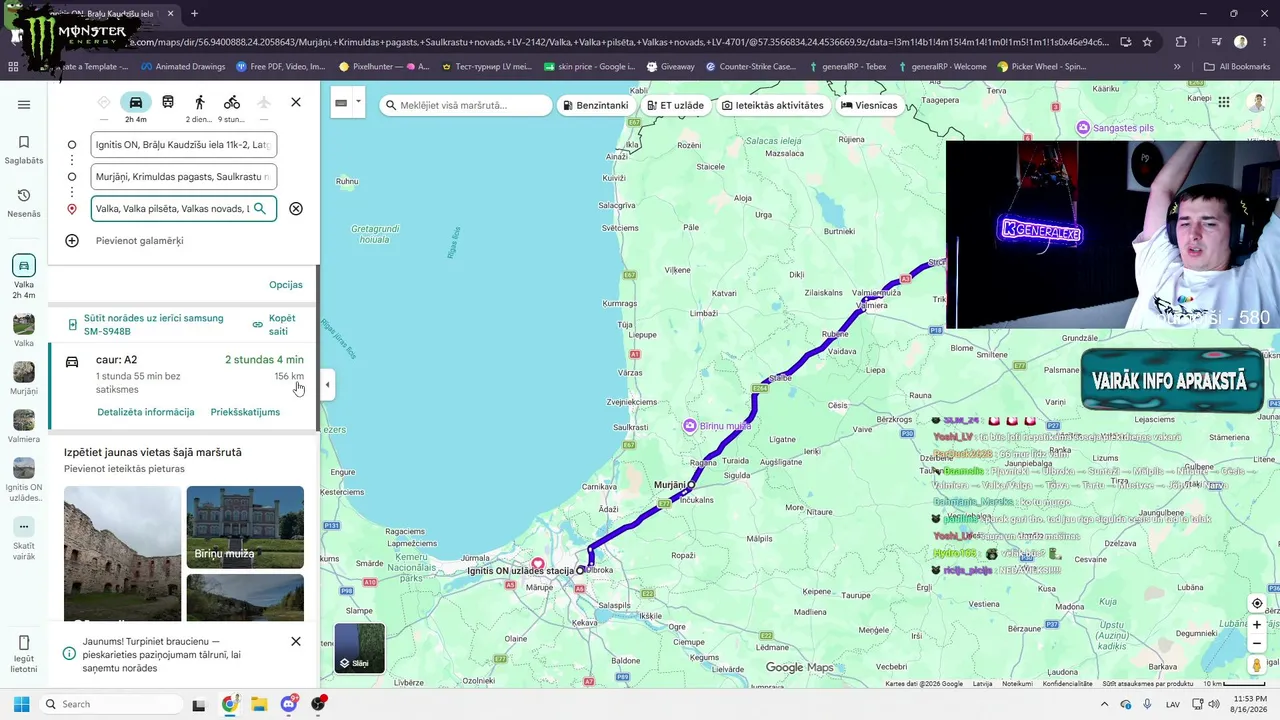
Task: Open the Nesenās recent places panel
Action: pos(24,202)
